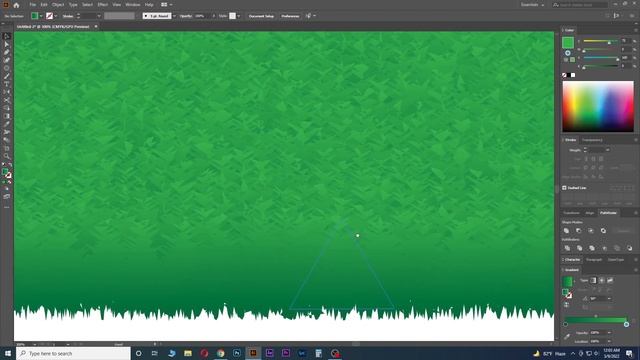Switch to the Align tab
The image size is (640, 360).
590,213
